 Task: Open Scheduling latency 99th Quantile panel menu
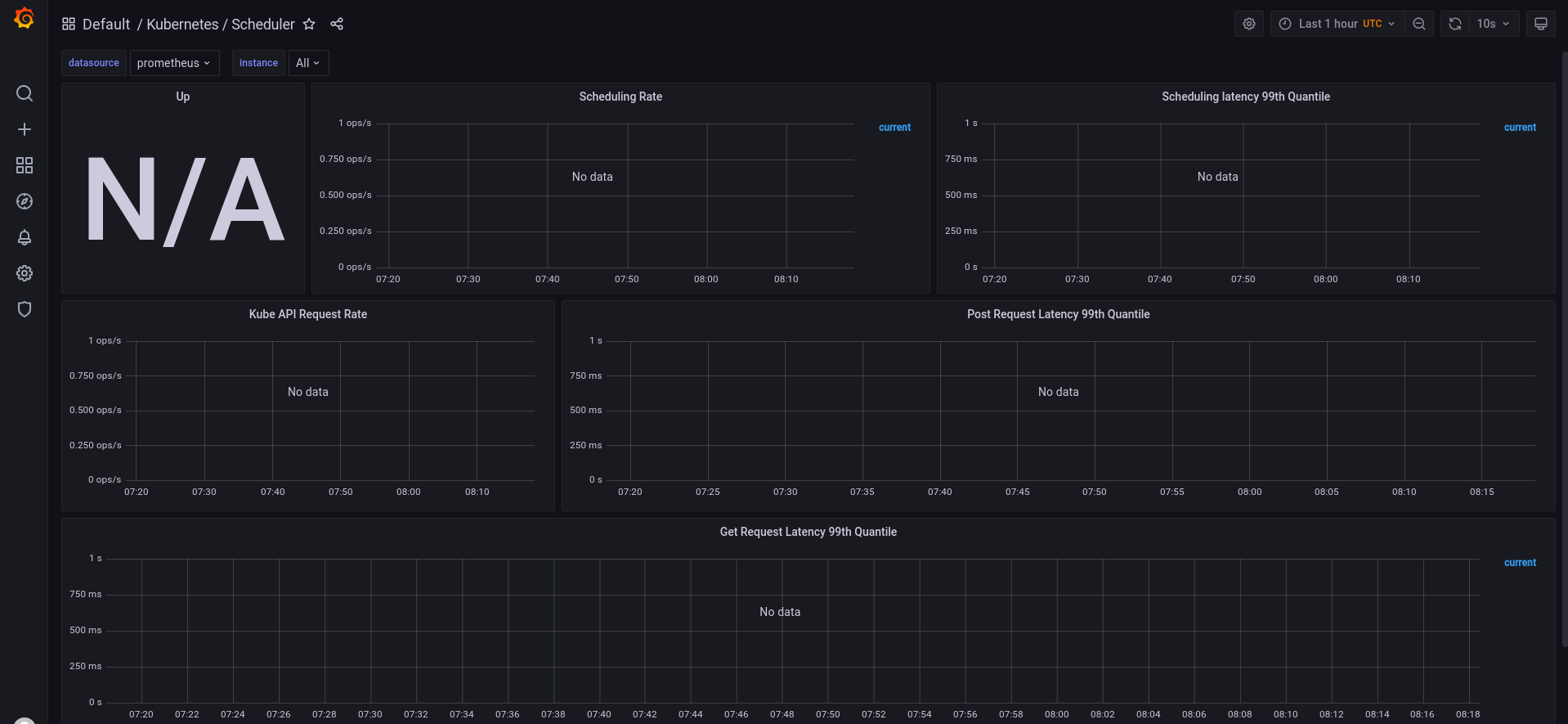[1246, 97]
